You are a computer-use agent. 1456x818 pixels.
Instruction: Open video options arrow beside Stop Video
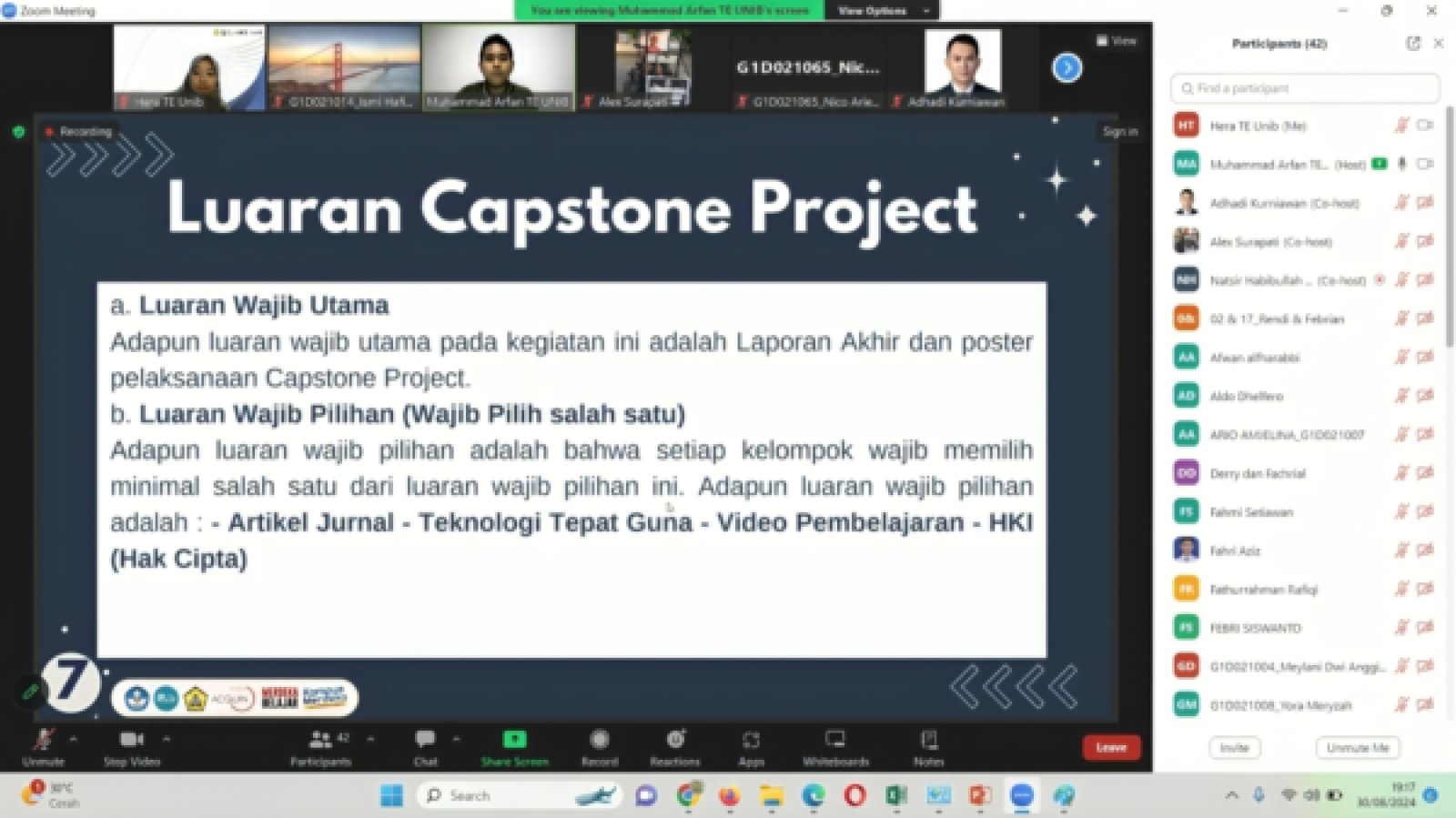click(167, 739)
